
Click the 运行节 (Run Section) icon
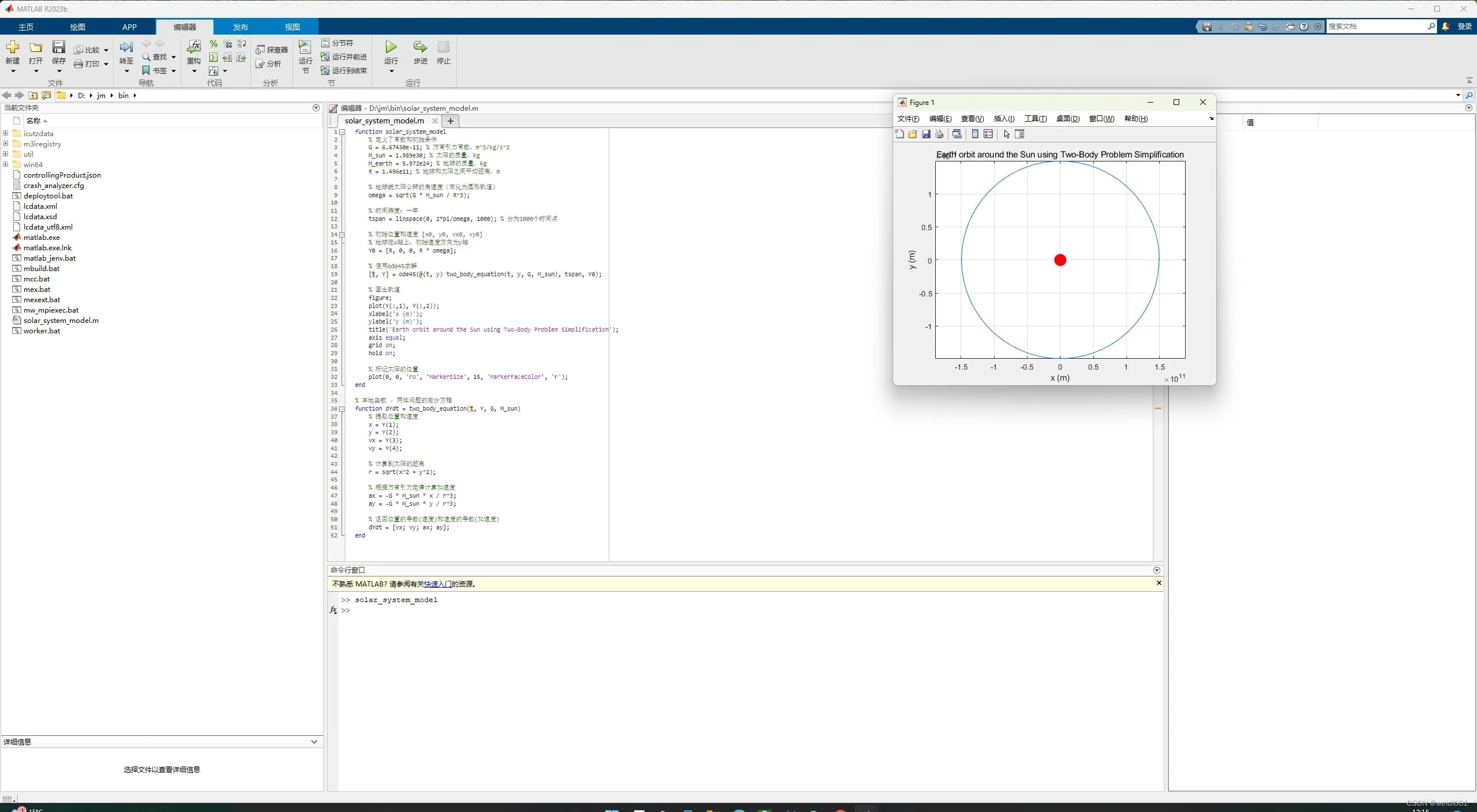pyautogui.click(x=305, y=47)
